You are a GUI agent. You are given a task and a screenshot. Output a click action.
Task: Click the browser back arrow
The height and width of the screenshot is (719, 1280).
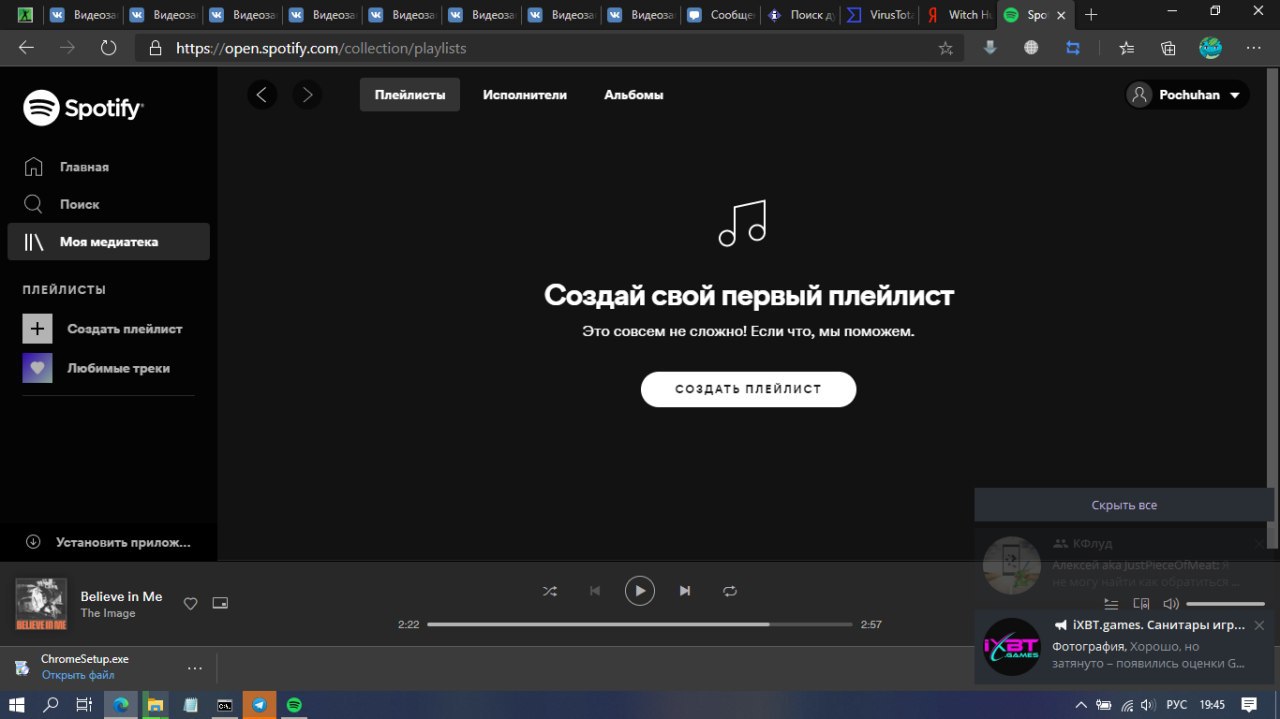click(26, 48)
